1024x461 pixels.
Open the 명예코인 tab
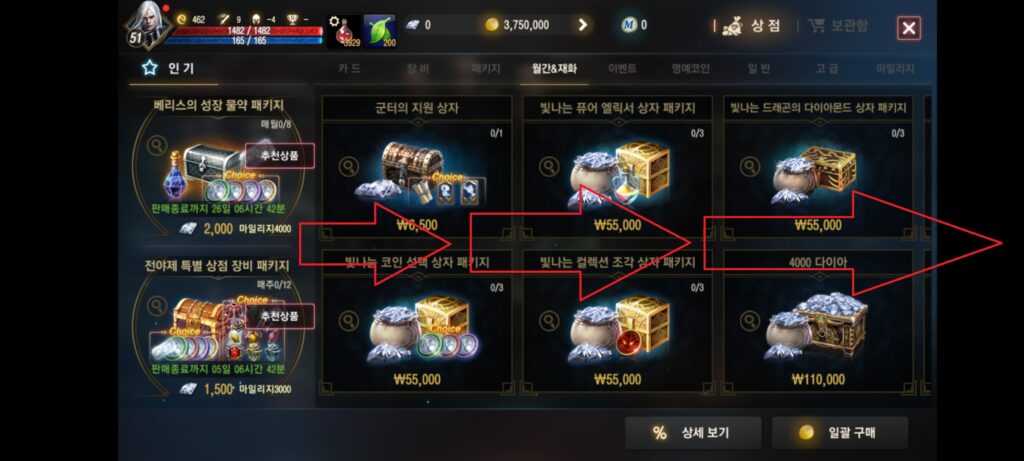pos(690,69)
